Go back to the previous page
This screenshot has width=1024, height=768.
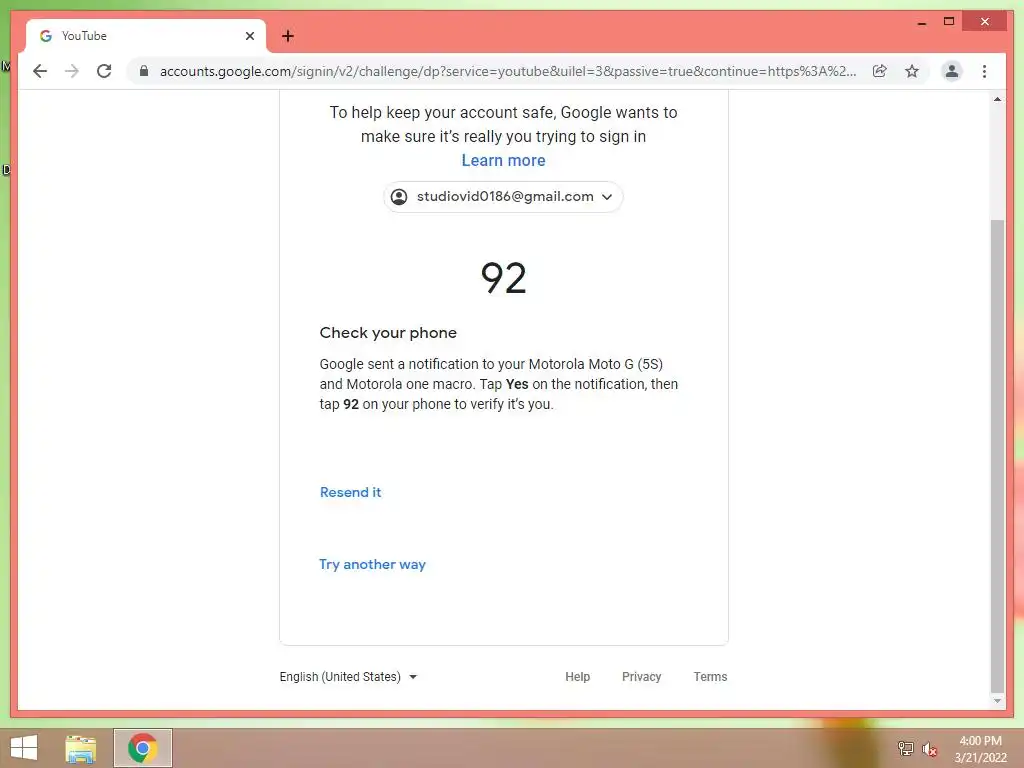40,71
